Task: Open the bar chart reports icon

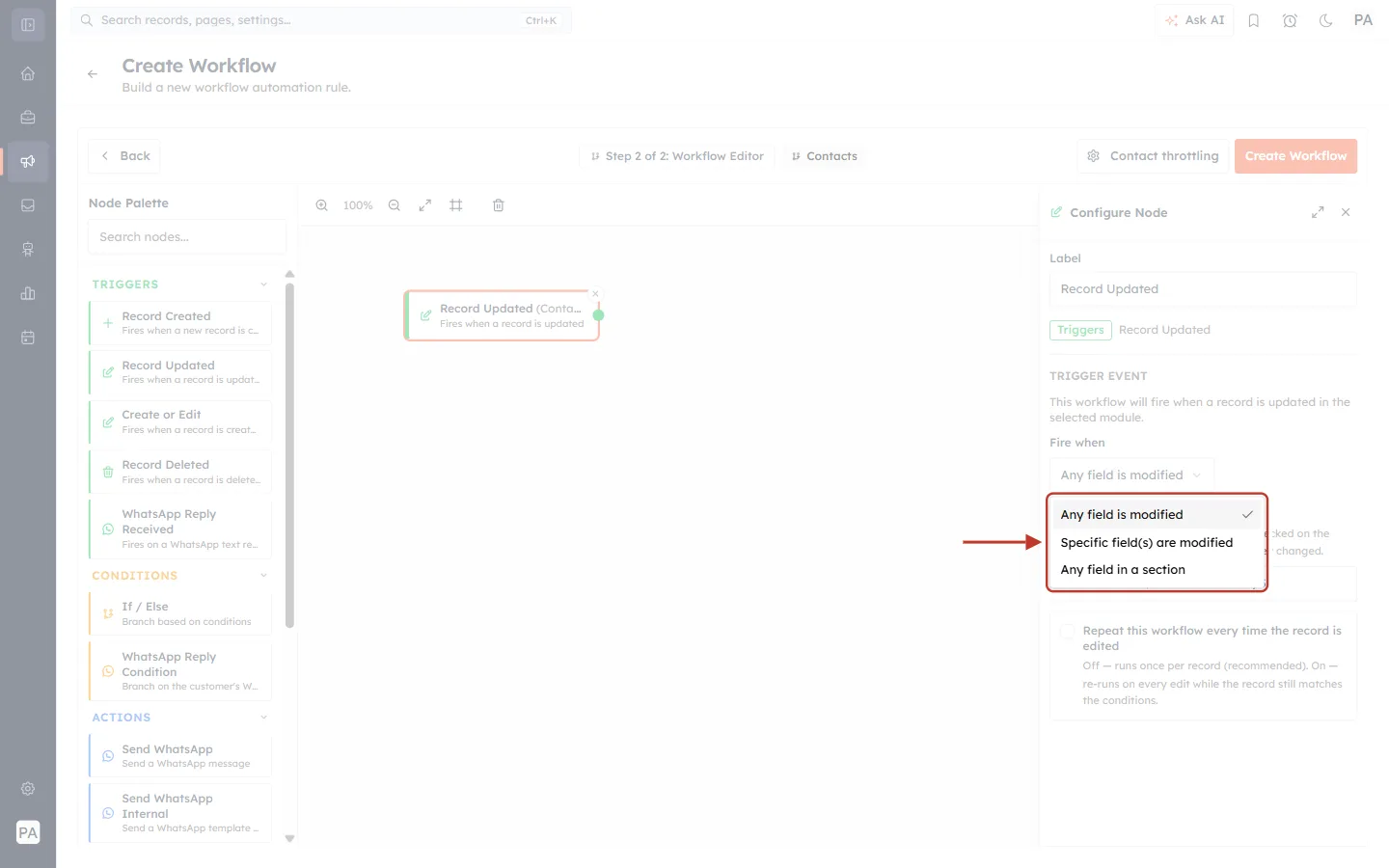Action: [28, 293]
